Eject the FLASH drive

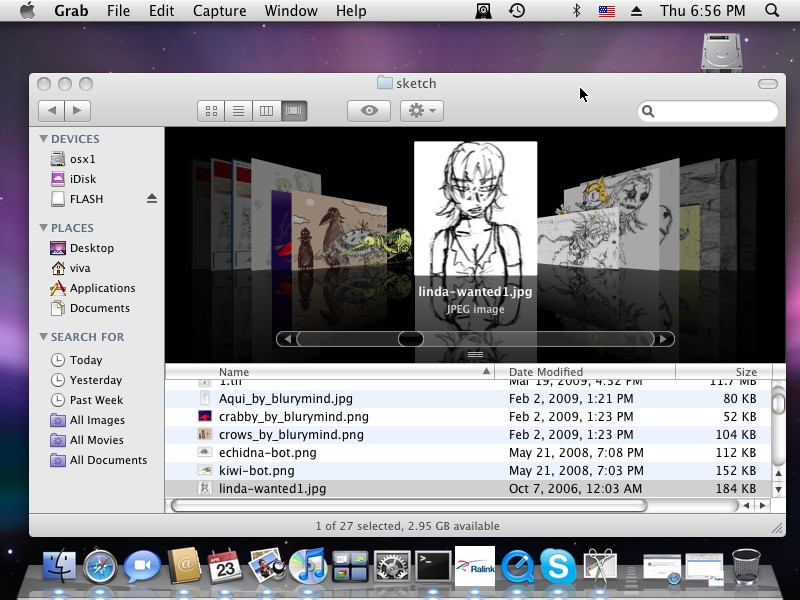point(152,198)
